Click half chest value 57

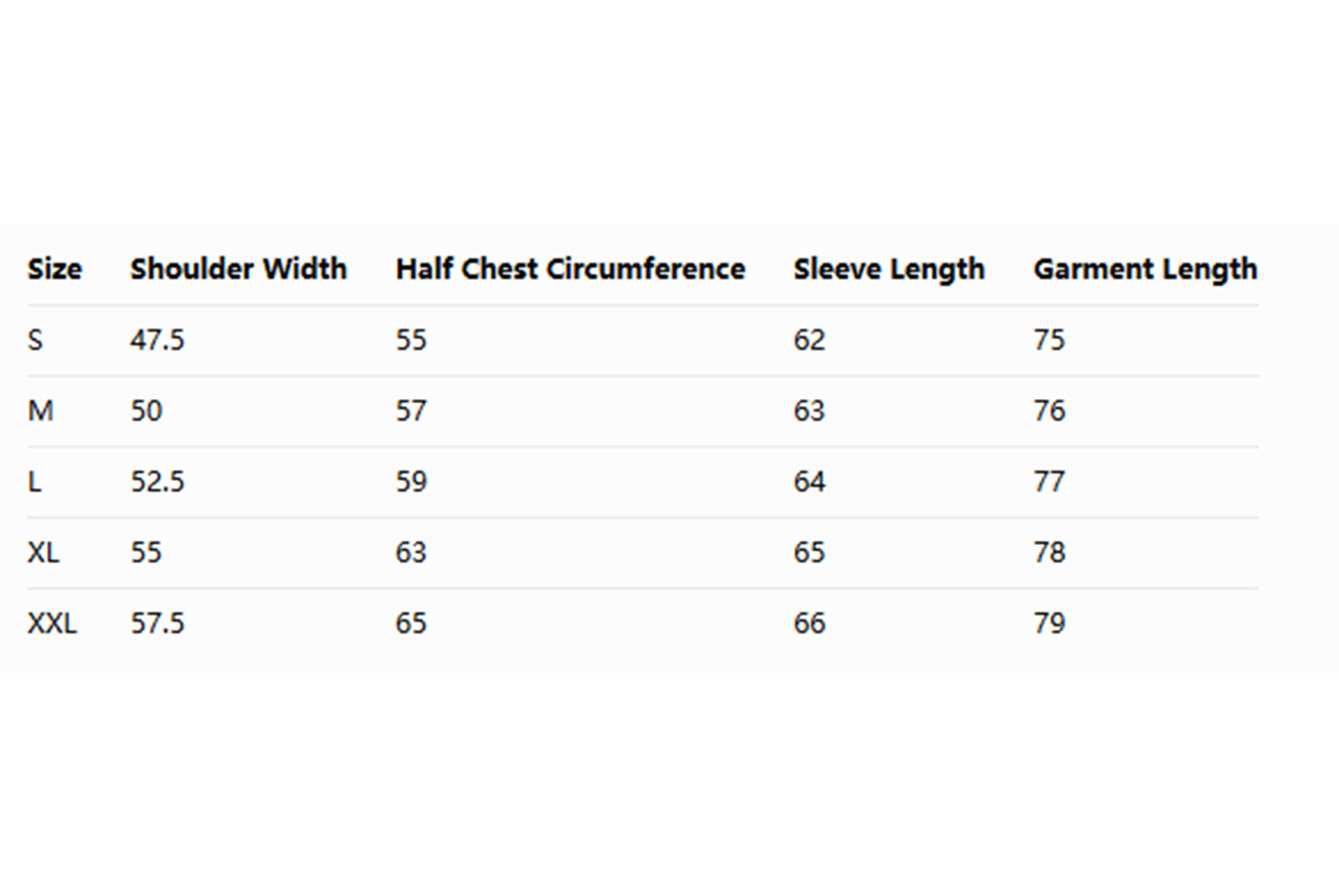pyautogui.click(x=411, y=411)
